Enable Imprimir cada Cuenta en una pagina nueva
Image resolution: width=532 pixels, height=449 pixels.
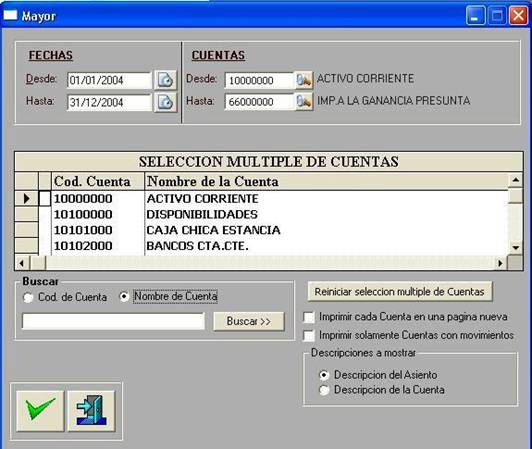(x=308, y=317)
